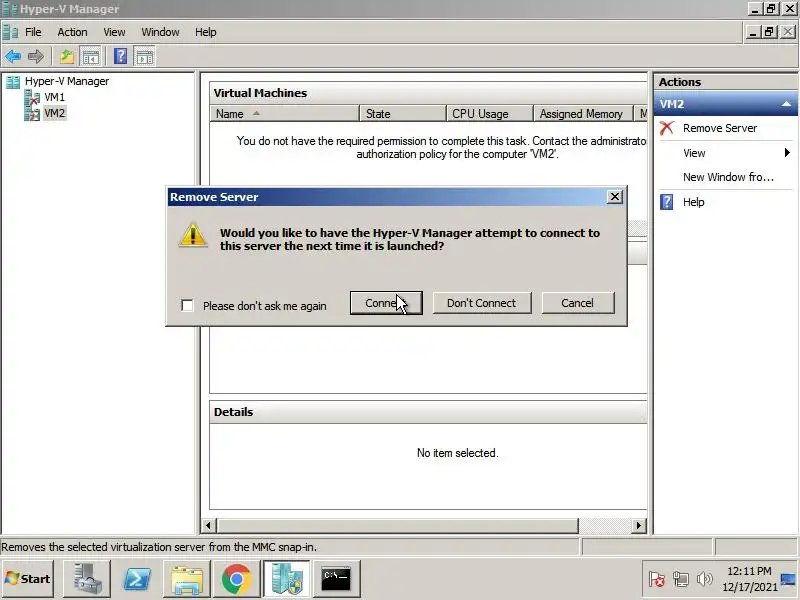Viewport: 800px width, 600px height.
Task: Open the Help menu
Action: [x=206, y=32]
